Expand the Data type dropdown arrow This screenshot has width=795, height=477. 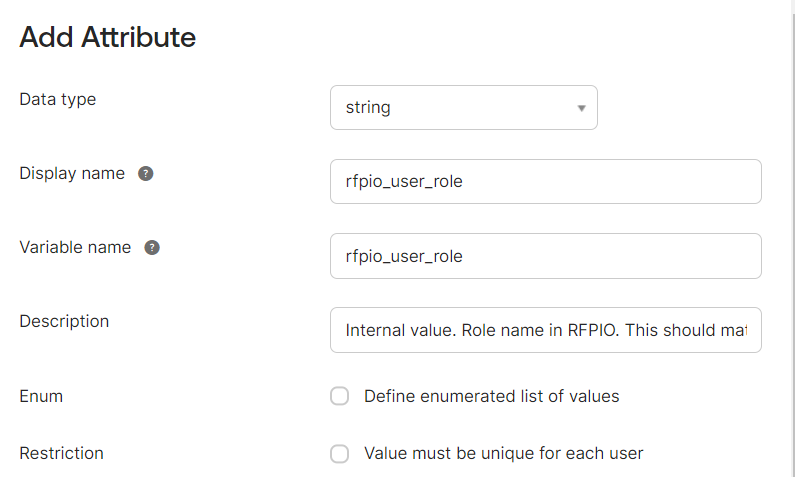coord(582,108)
